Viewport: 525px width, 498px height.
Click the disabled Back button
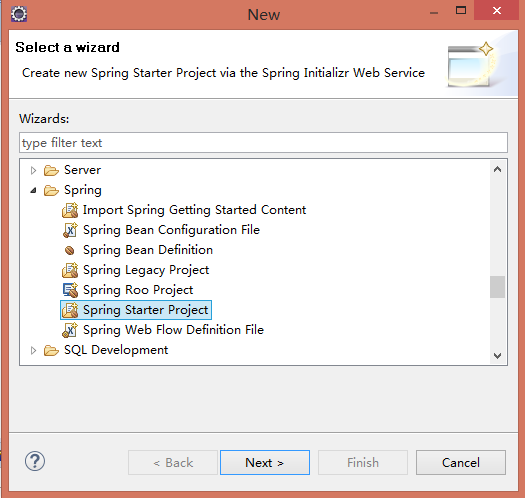(173, 463)
